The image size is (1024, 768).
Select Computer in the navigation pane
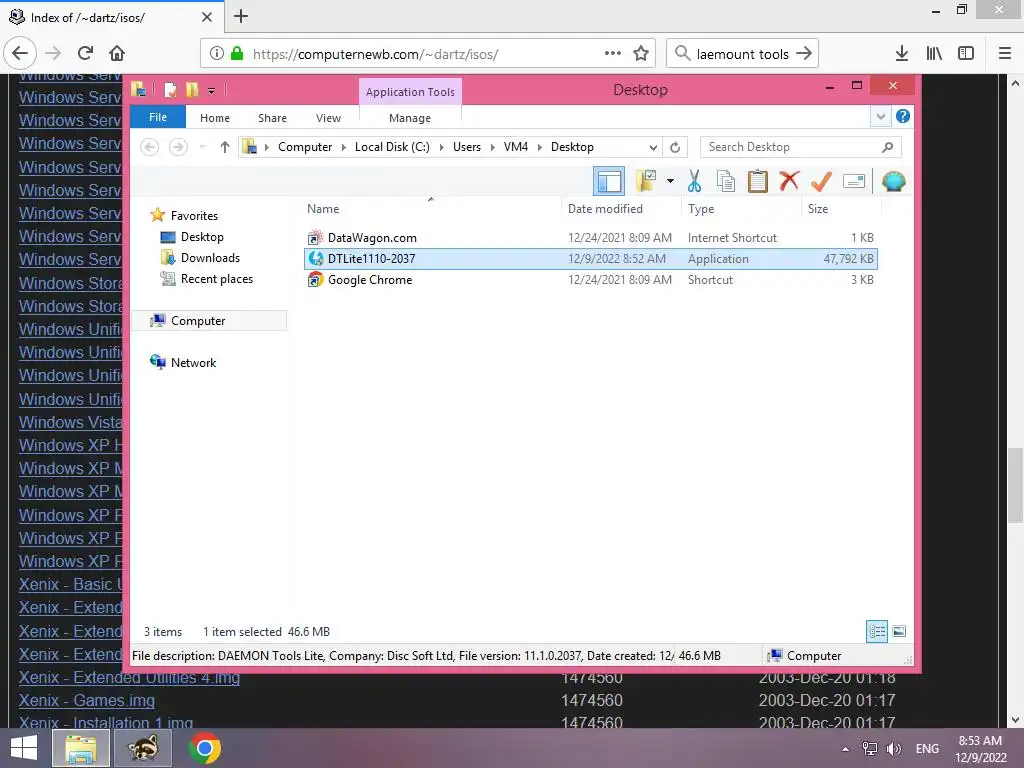tap(198, 321)
